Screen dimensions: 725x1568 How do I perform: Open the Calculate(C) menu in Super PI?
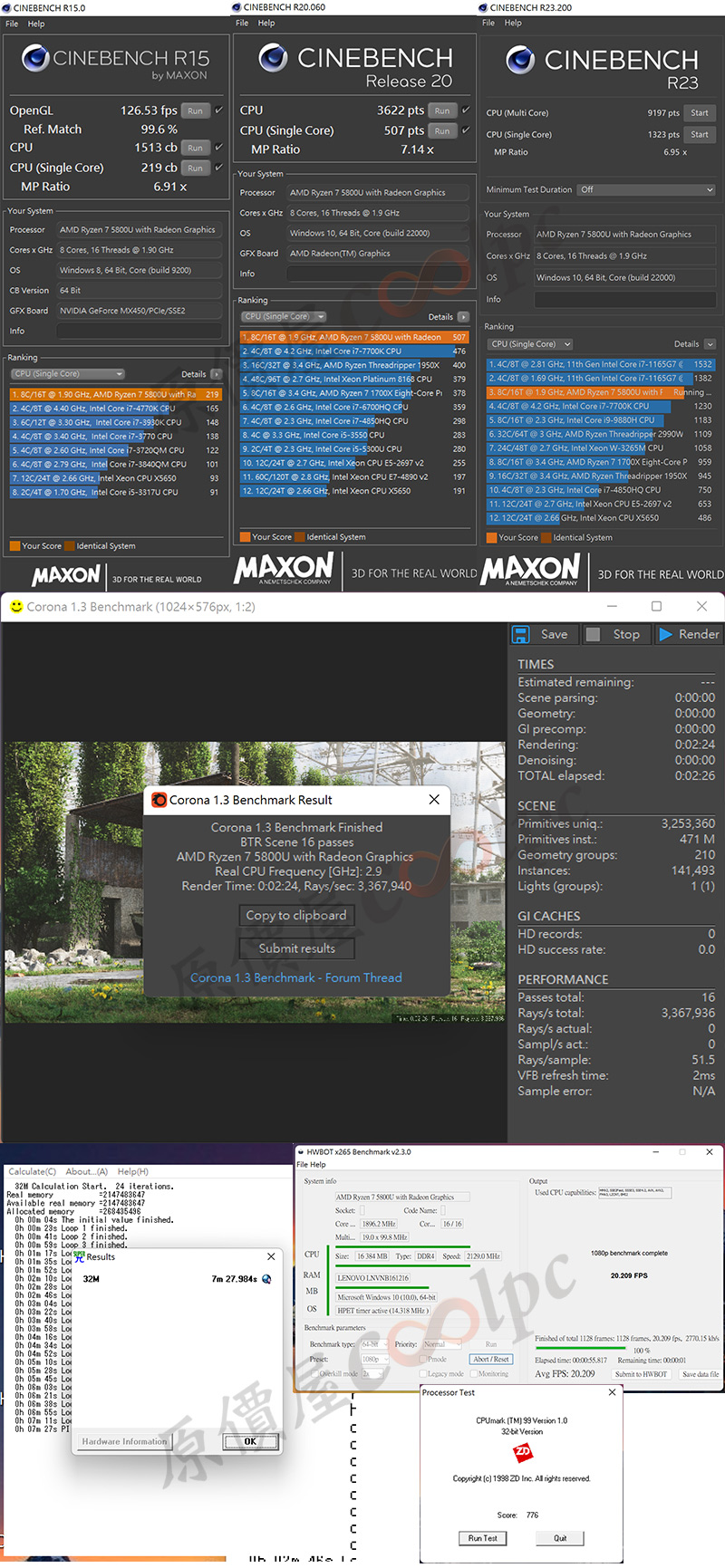coord(32,1171)
